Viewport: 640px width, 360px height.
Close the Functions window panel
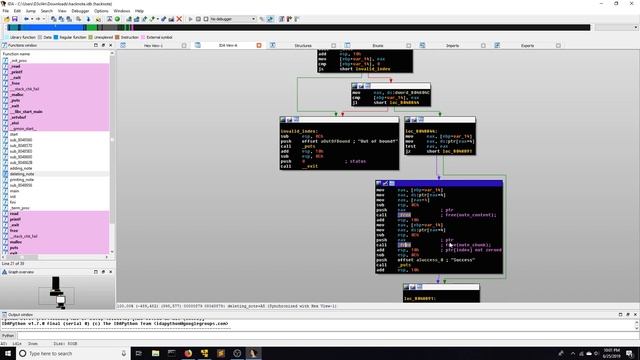(x=111, y=45)
